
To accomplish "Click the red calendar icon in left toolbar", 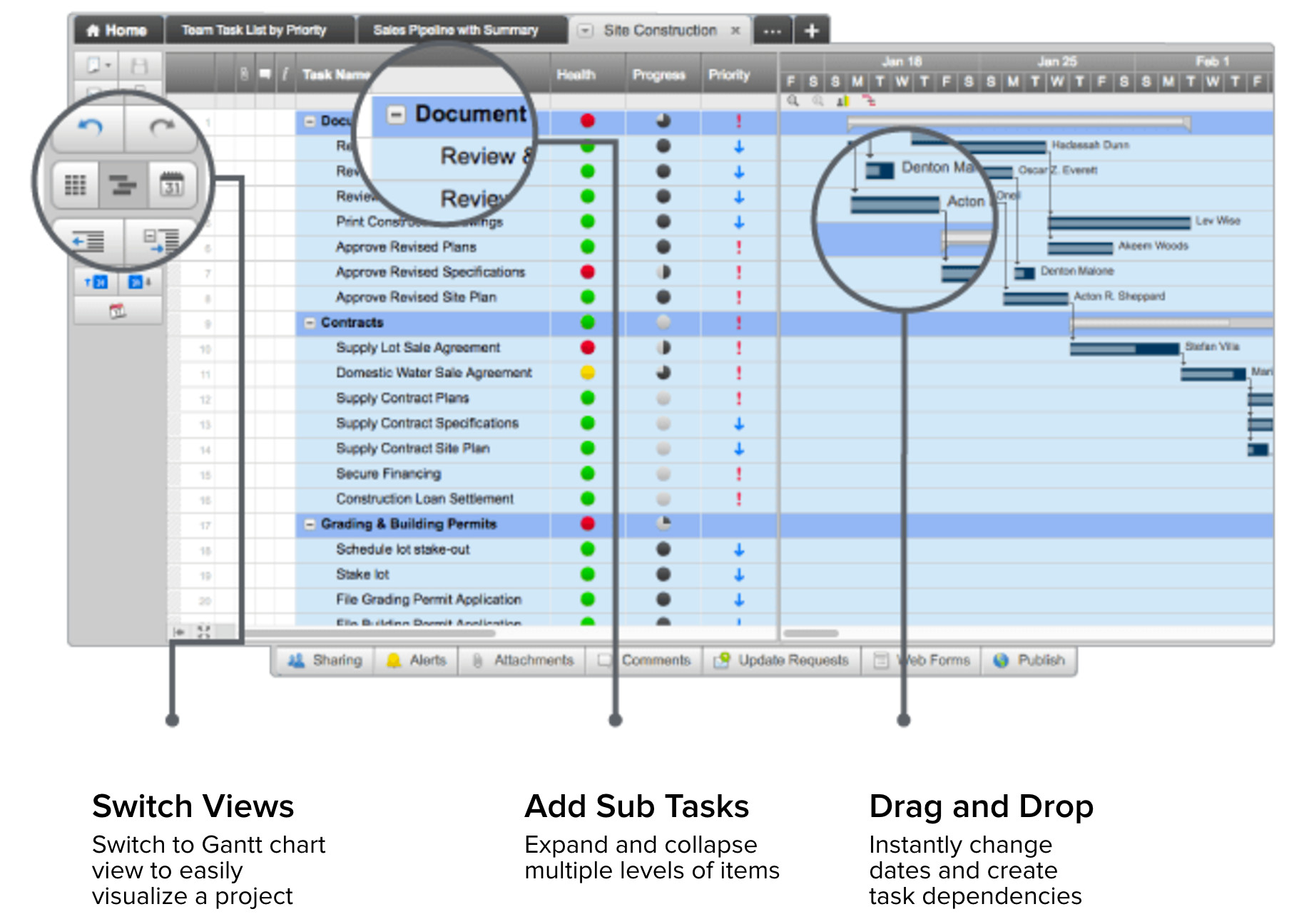I will 118,311.
